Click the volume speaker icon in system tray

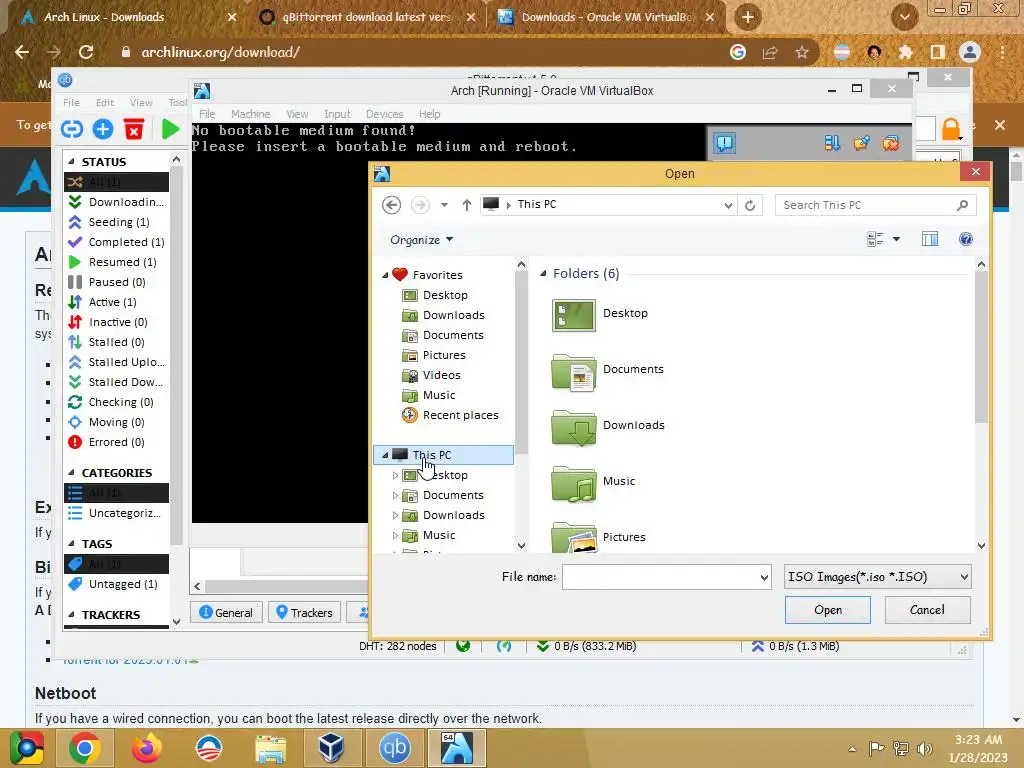click(x=924, y=748)
